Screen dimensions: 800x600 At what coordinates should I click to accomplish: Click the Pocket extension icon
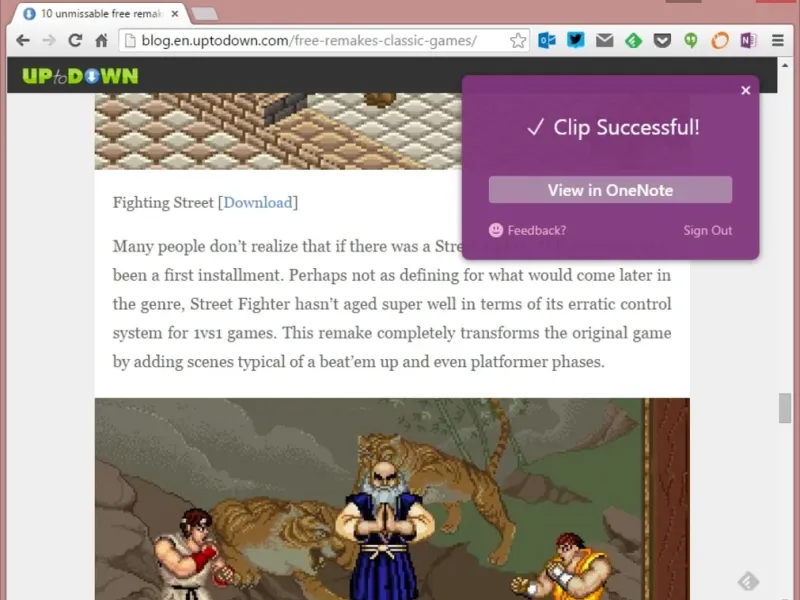662,40
